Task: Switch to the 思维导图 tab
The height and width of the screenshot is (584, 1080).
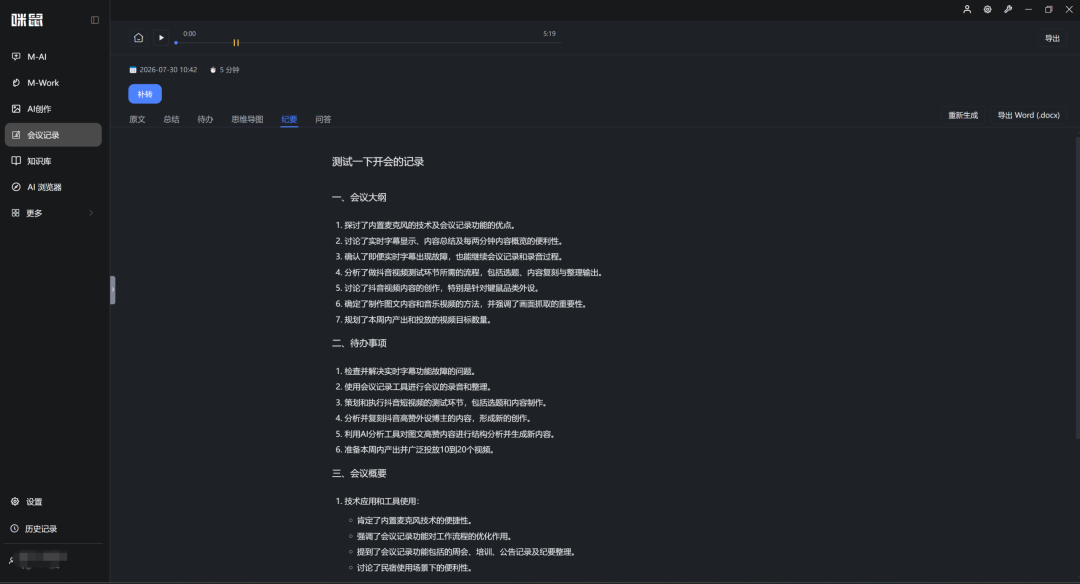Action: click(x=247, y=119)
